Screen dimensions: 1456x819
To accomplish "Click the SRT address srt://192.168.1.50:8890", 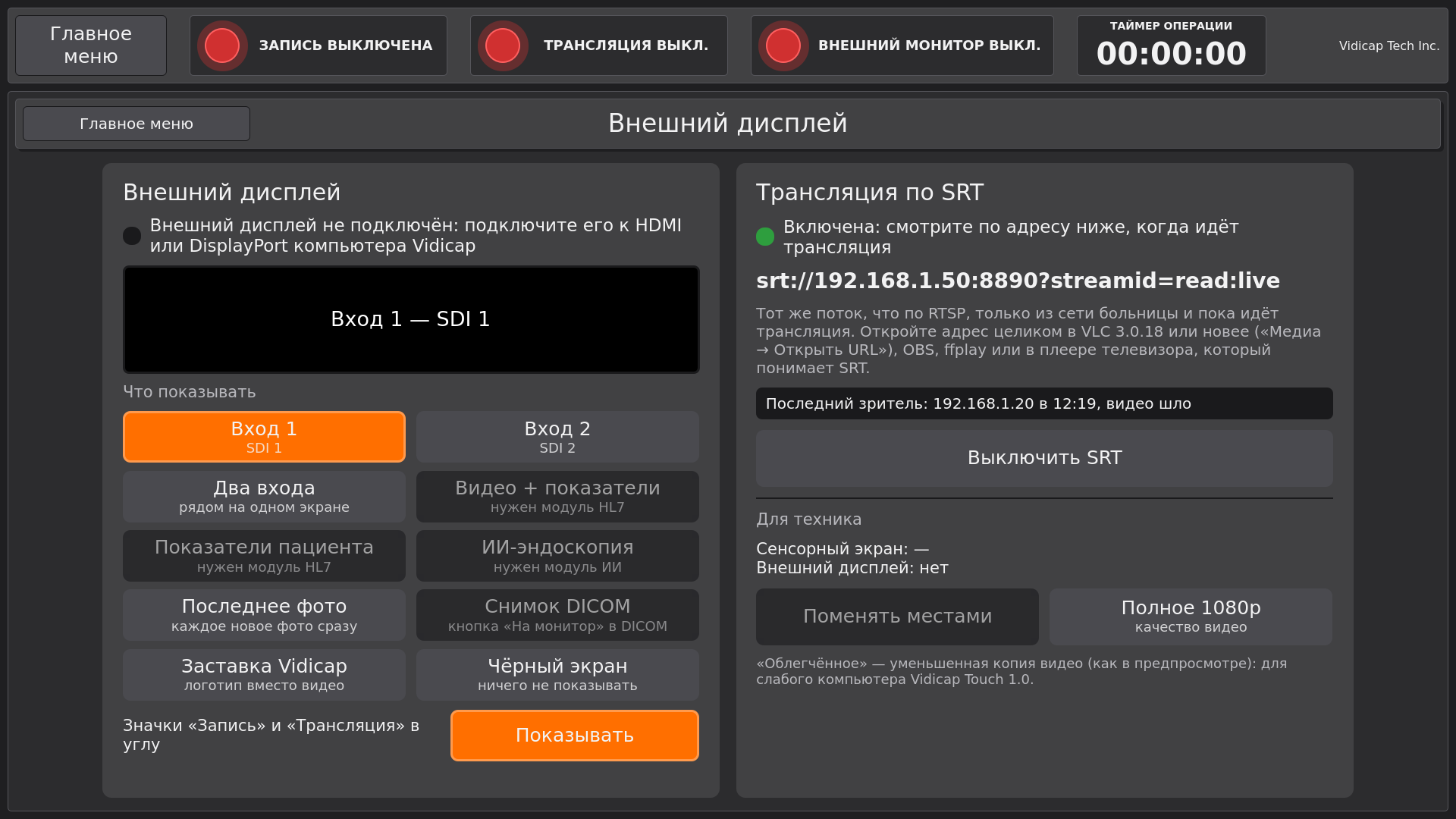I will pyautogui.click(x=1018, y=281).
